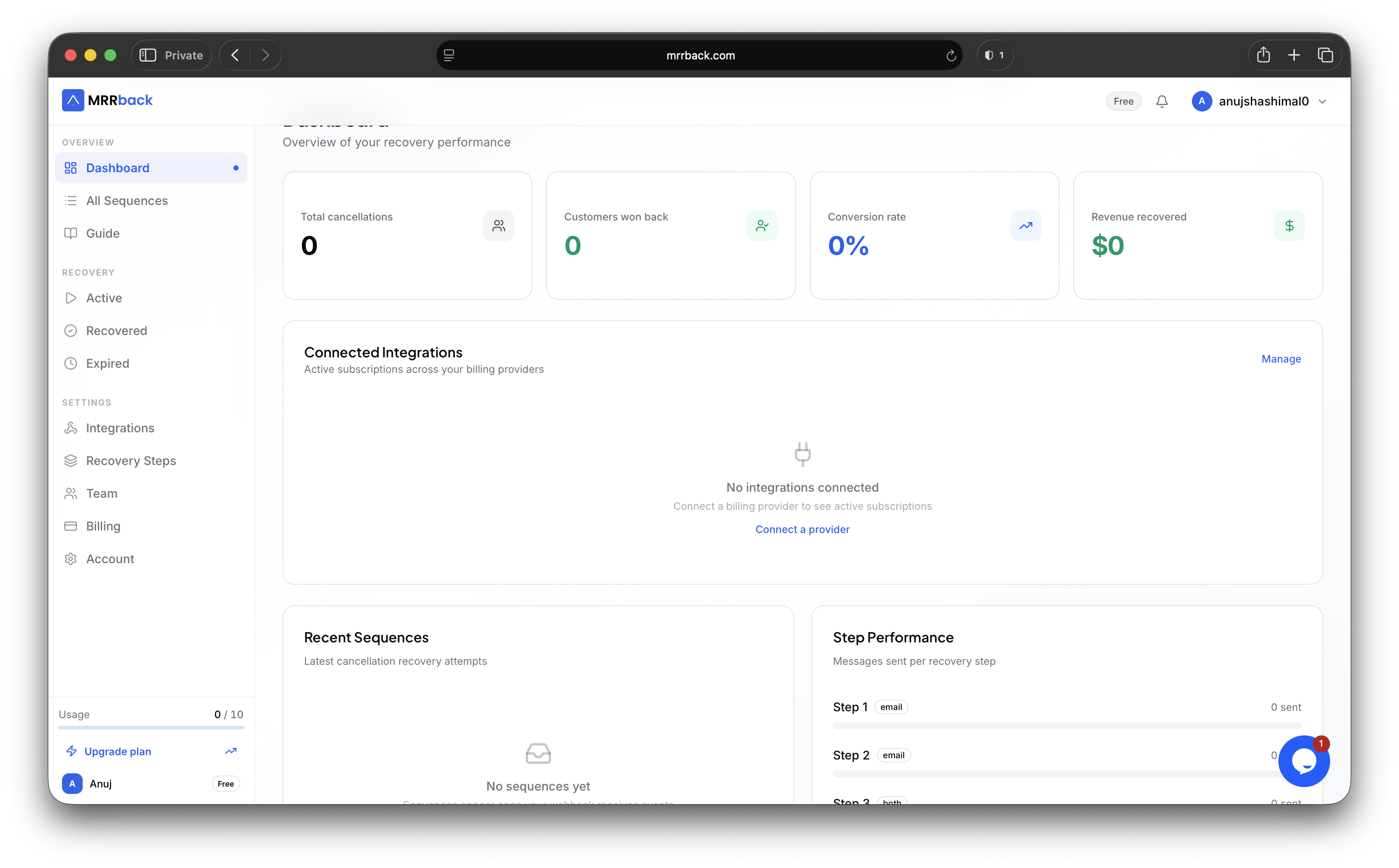Open the chat support bubble

click(1304, 761)
